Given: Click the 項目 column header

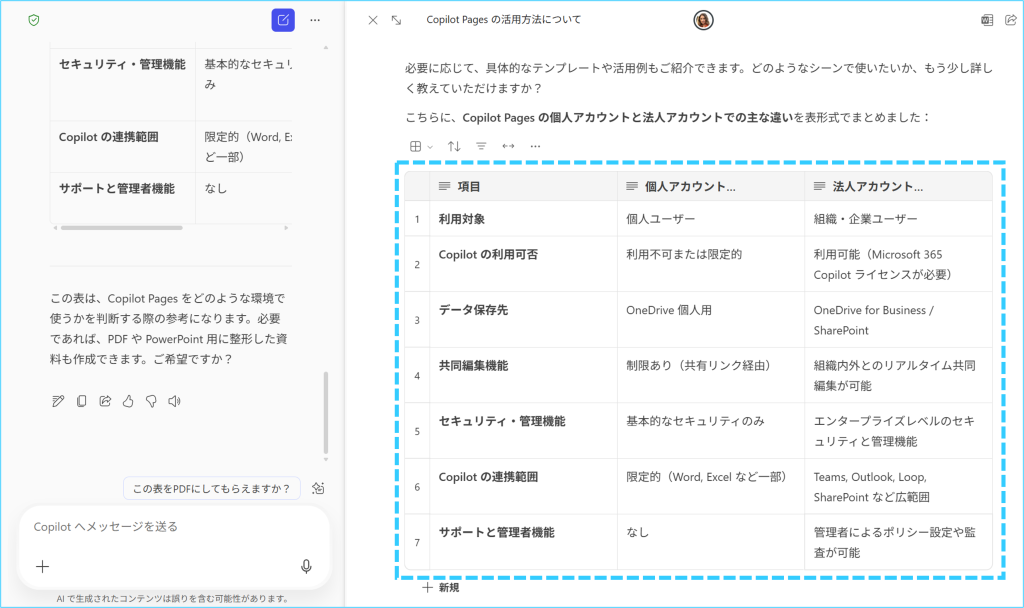Looking at the screenshot, I should (x=524, y=186).
